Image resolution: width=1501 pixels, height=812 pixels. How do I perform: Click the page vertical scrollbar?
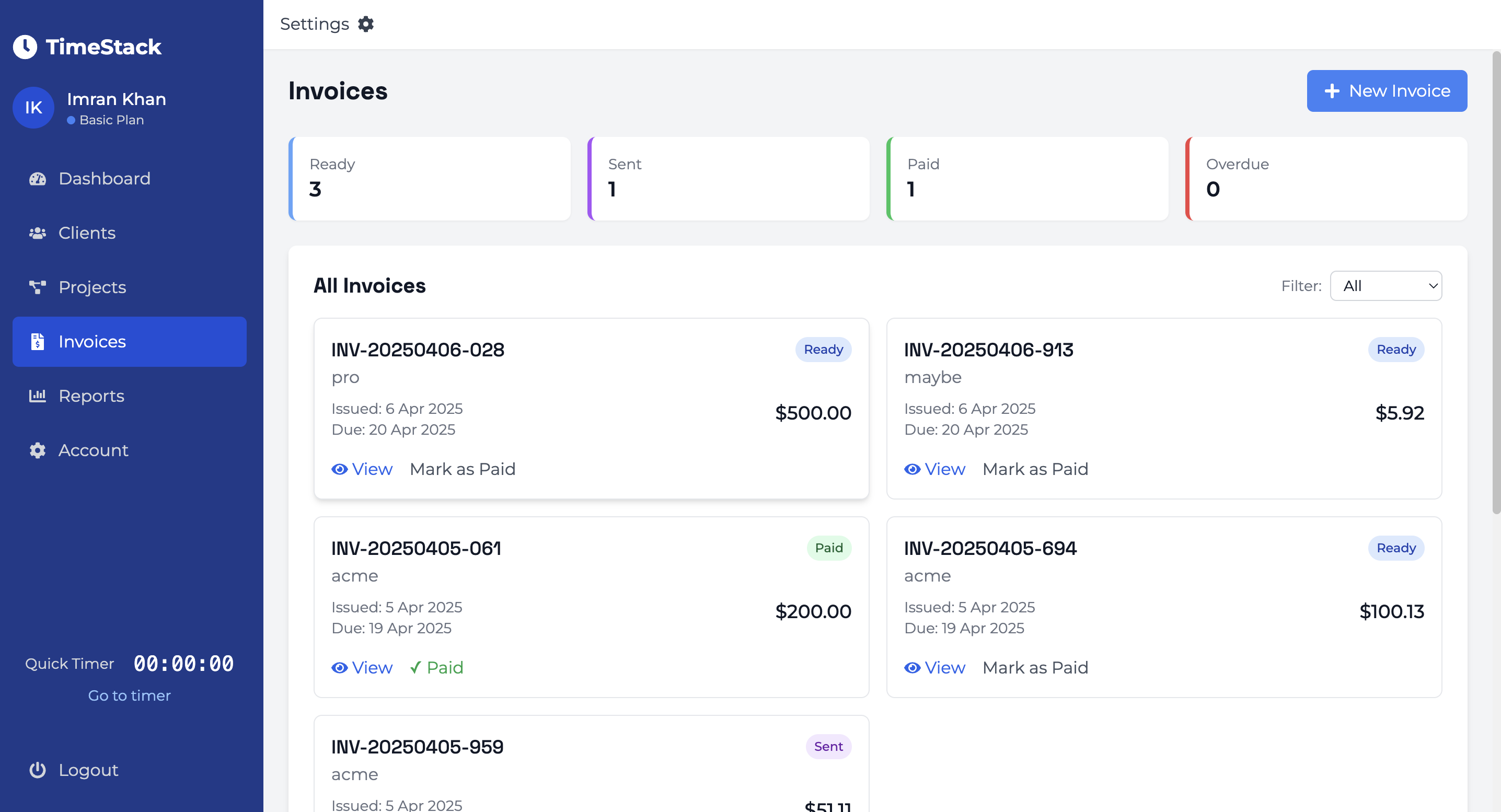[x=1496, y=283]
